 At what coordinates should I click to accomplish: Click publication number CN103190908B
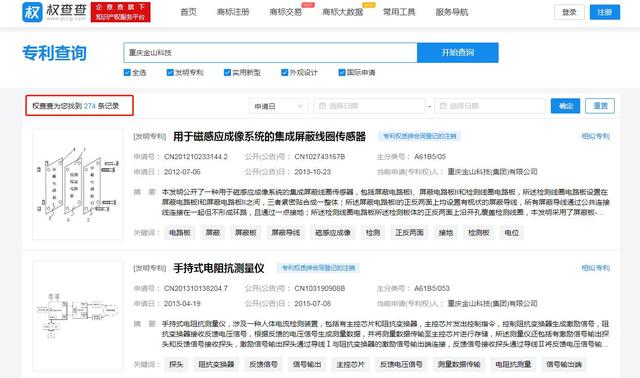(x=320, y=289)
